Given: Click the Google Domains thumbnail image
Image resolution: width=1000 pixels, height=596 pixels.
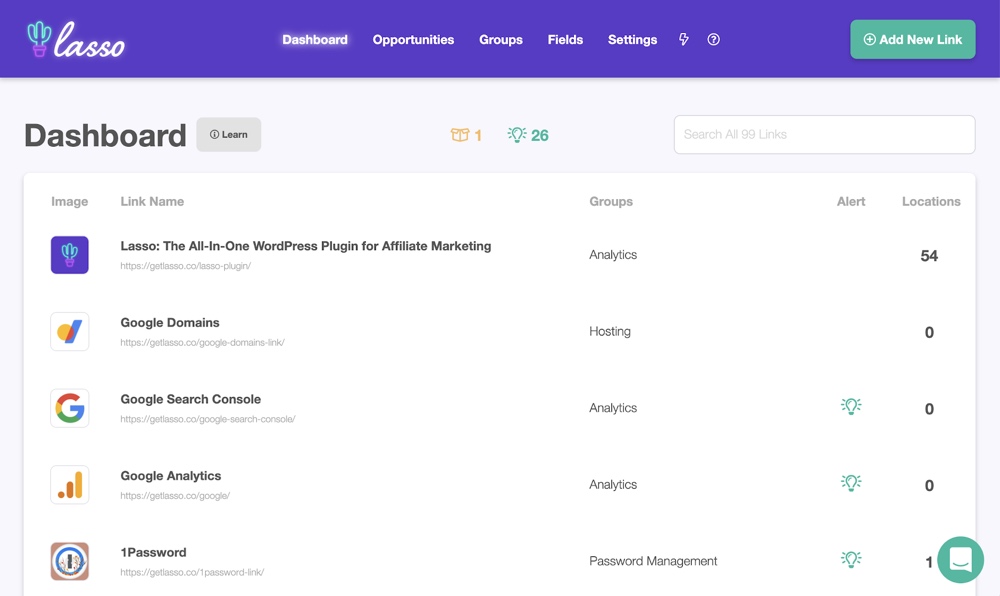Looking at the screenshot, I should click(70, 331).
